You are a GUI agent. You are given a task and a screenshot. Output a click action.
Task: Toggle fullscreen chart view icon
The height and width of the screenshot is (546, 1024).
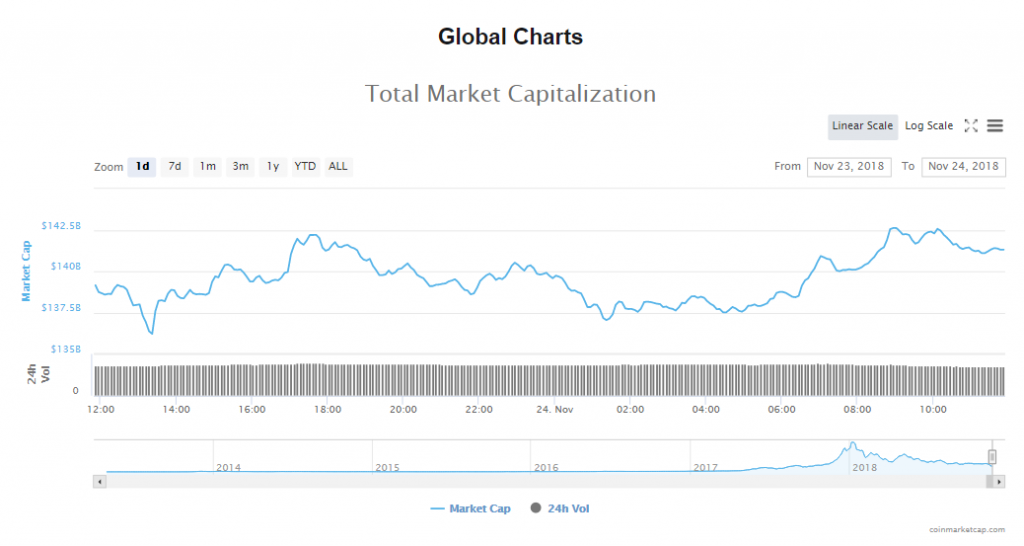pos(970,126)
